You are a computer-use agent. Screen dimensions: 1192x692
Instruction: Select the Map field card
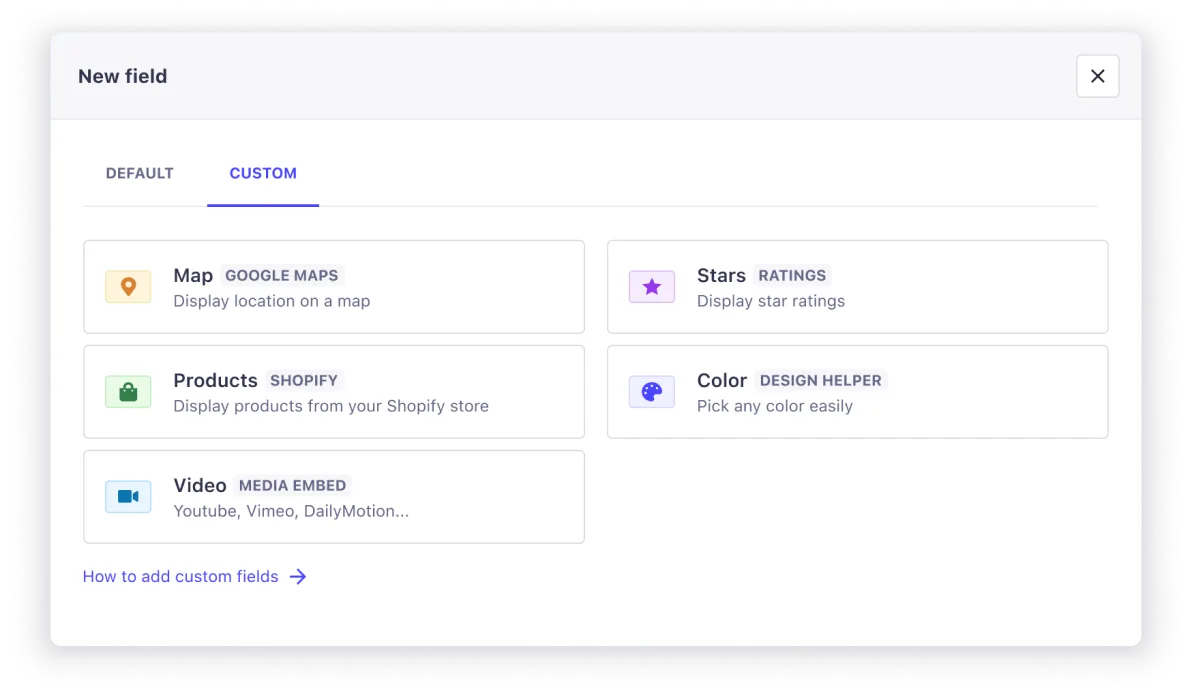[334, 287]
